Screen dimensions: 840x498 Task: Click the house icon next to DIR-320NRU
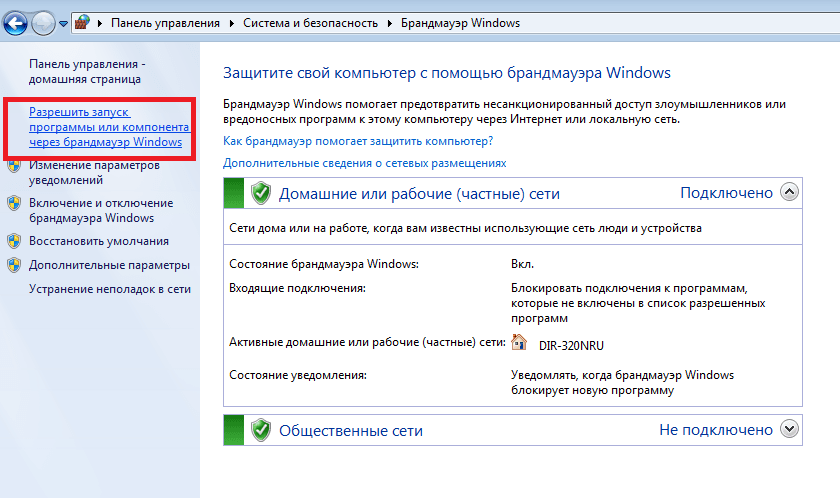(x=519, y=342)
